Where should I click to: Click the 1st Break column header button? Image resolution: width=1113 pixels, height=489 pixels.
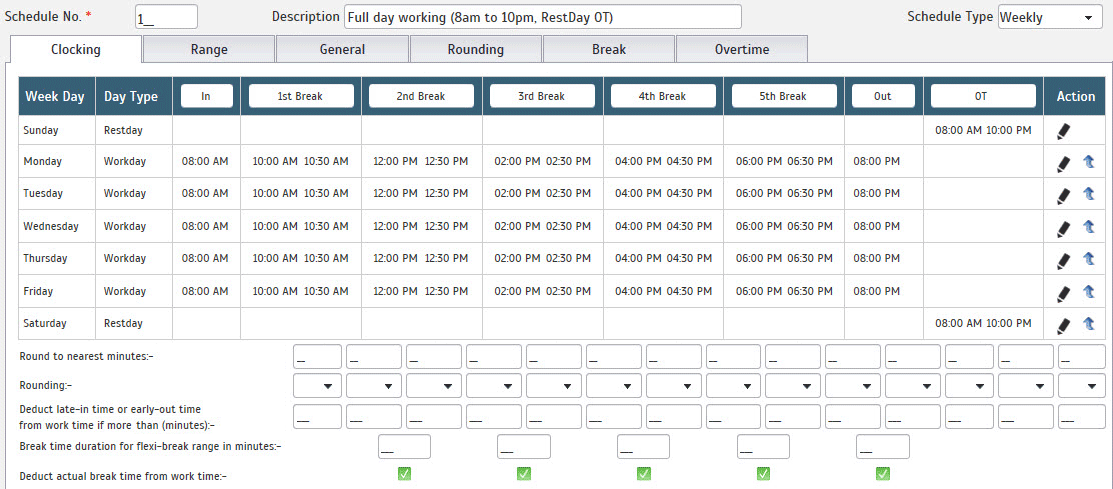(x=301, y=96)
